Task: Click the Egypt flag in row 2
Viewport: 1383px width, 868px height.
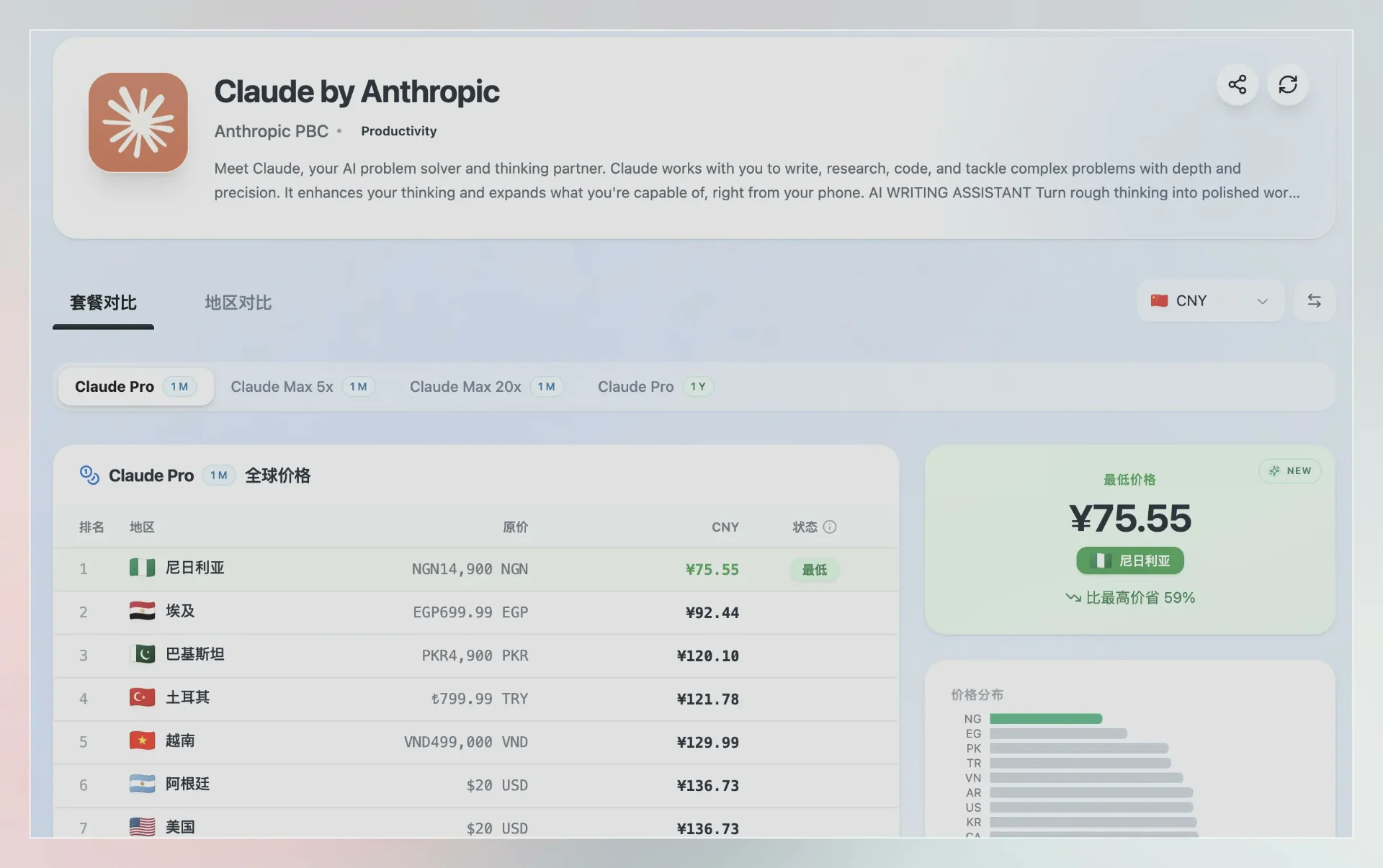Action: click(x=142, y=612)
